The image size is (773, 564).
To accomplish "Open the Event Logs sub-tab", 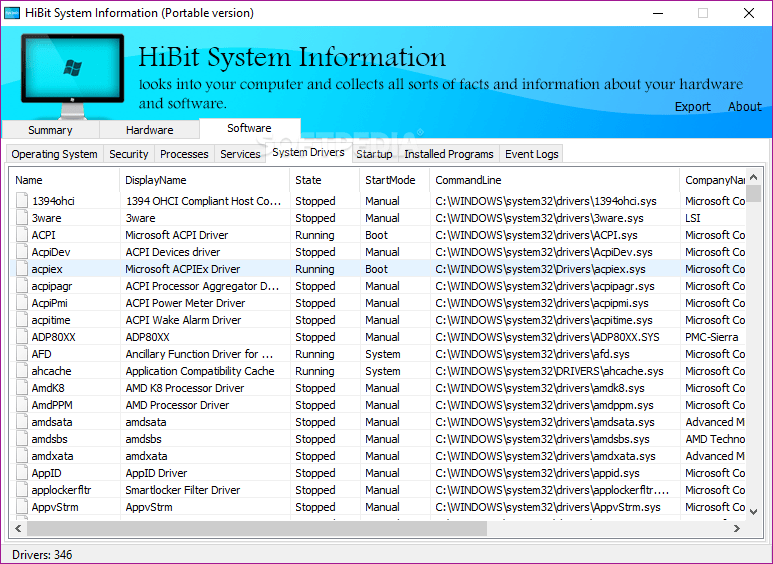I will click(x=531, y=154).
